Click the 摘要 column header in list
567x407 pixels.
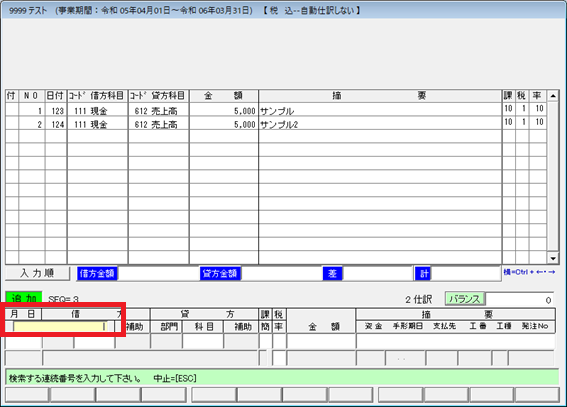380,96
